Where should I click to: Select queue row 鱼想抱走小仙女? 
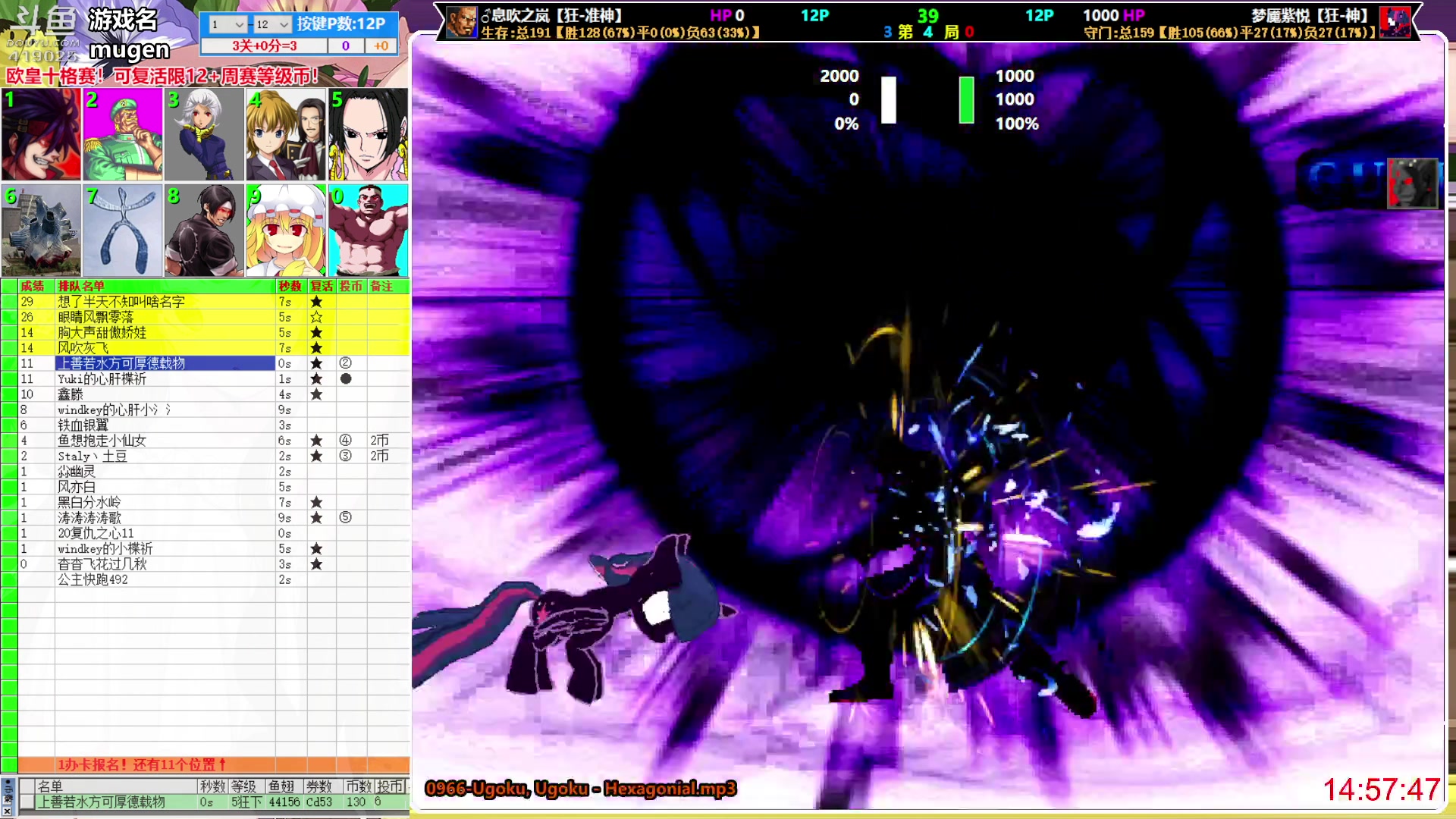[x=214, y=441]
